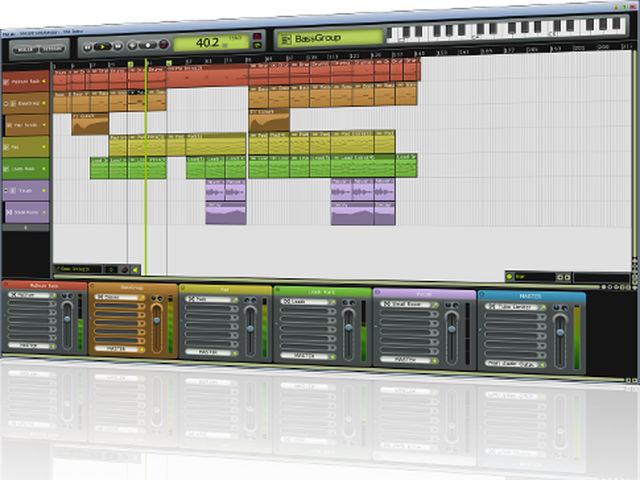Click a key on the virtual piano keyboard
Screen dimensions: 640x480
click(x=506, y=29)
